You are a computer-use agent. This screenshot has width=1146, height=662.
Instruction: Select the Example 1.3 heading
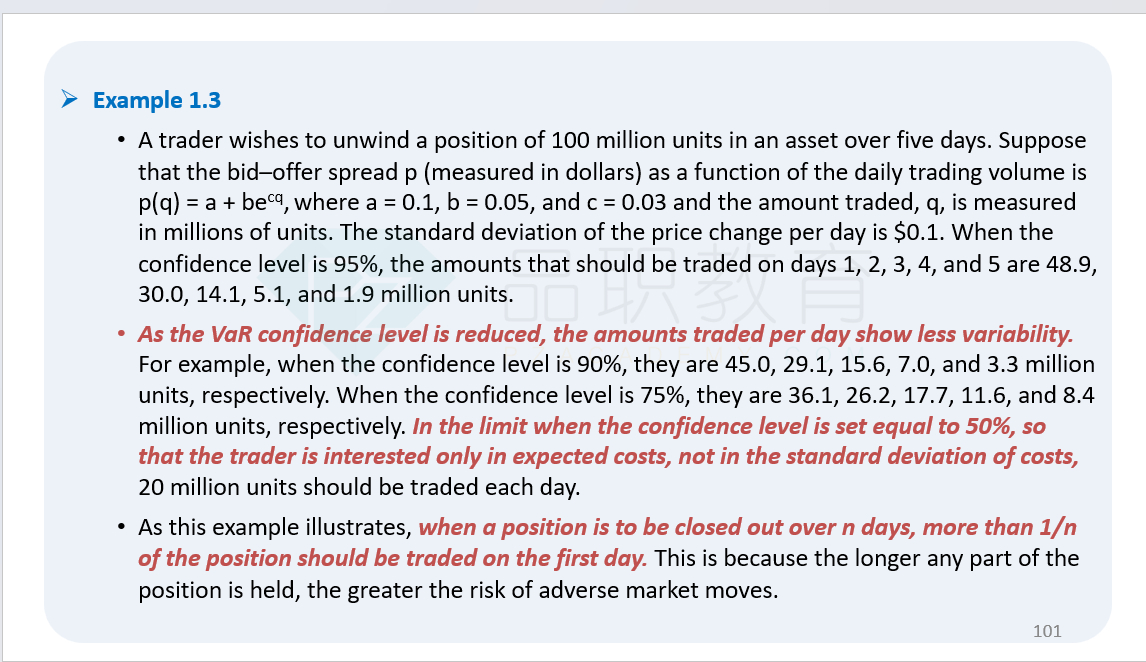click(x=156, y=100)
